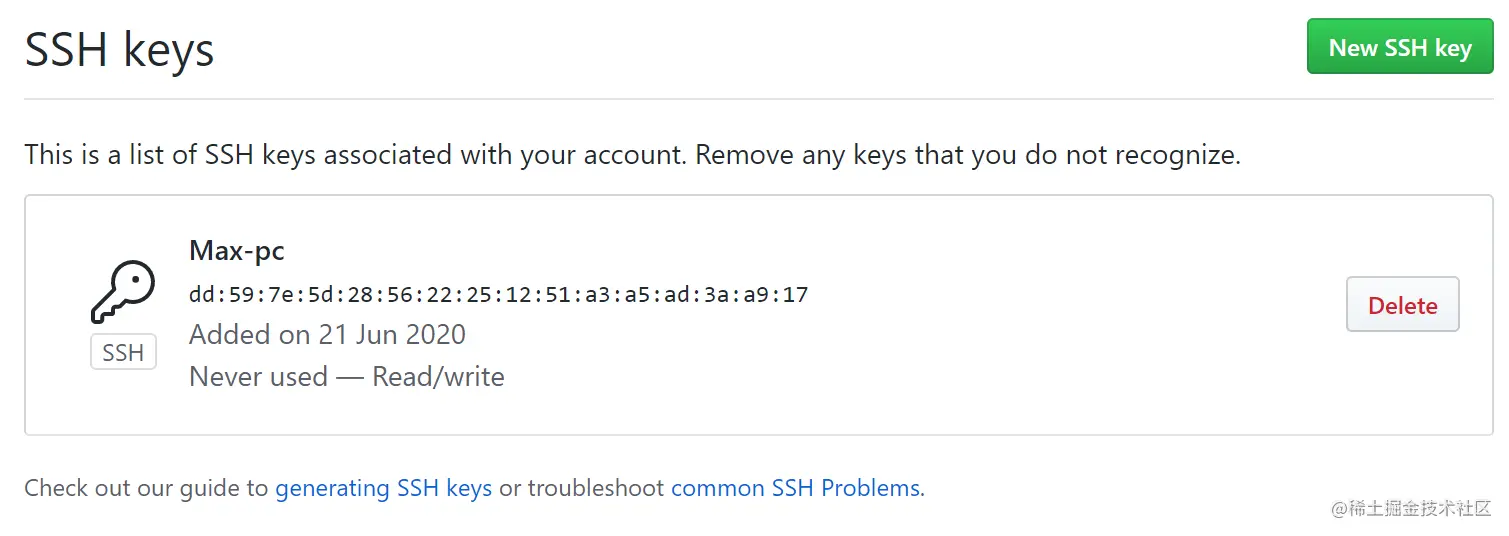Viewport: 1509px width, 536px height.
Task: Click the SSH badge under the key icon
Action: (x=123, y=353)
